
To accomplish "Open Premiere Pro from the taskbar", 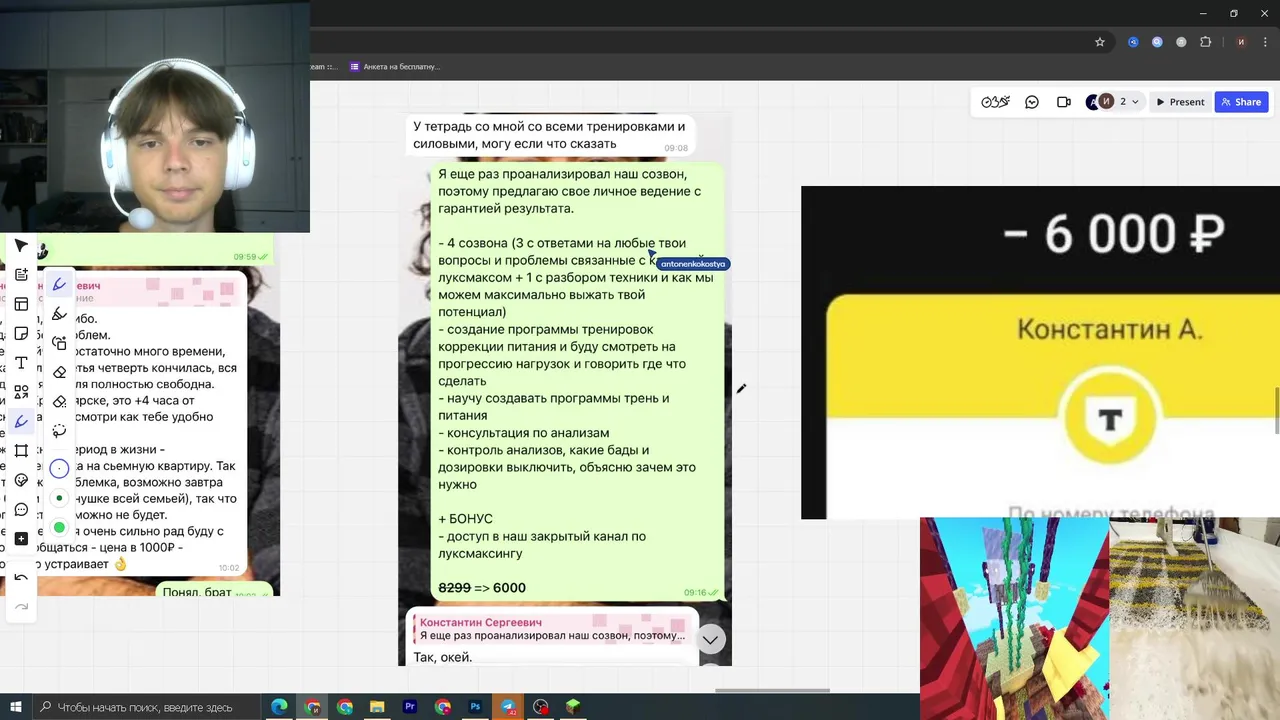I will click(x=410, y=707).
